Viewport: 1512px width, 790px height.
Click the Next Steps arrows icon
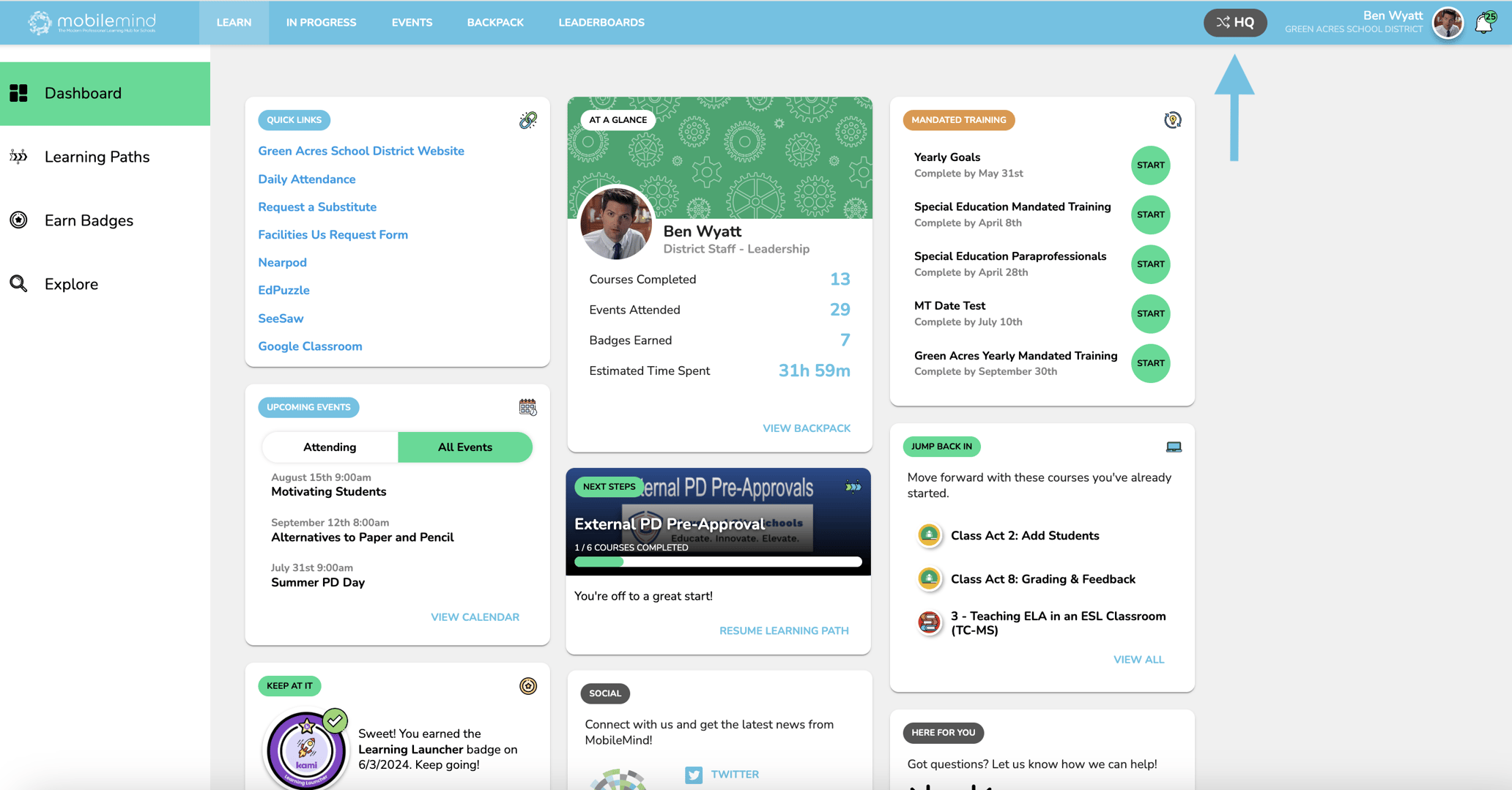coord(853,487)
